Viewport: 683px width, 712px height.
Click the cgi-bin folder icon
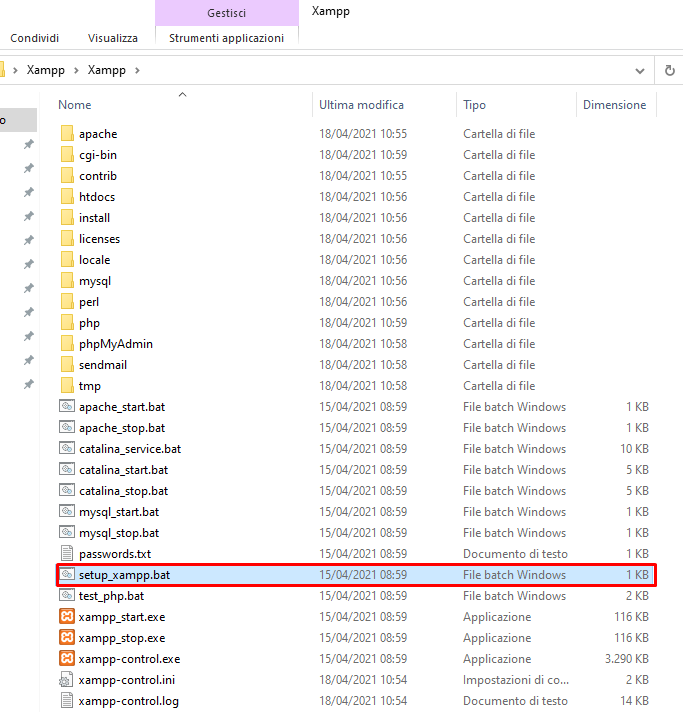[67, 154]
